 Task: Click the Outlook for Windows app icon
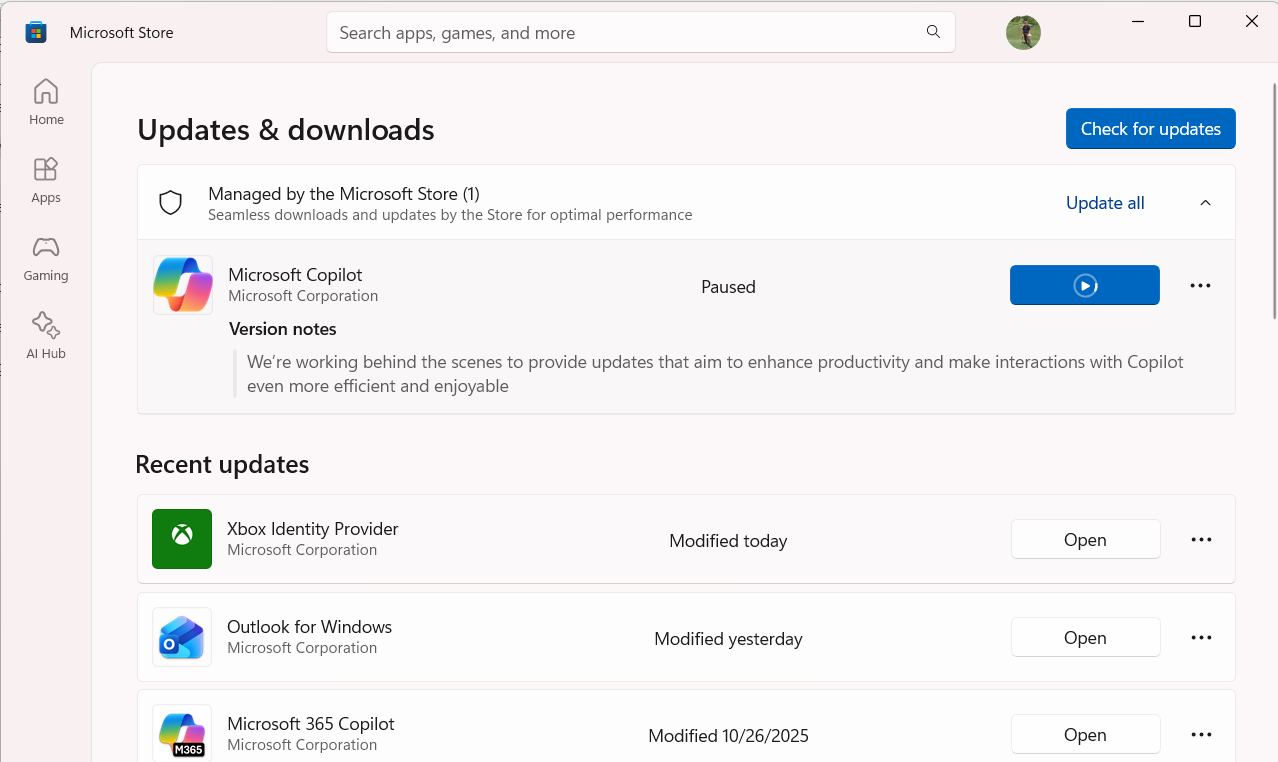182,637
